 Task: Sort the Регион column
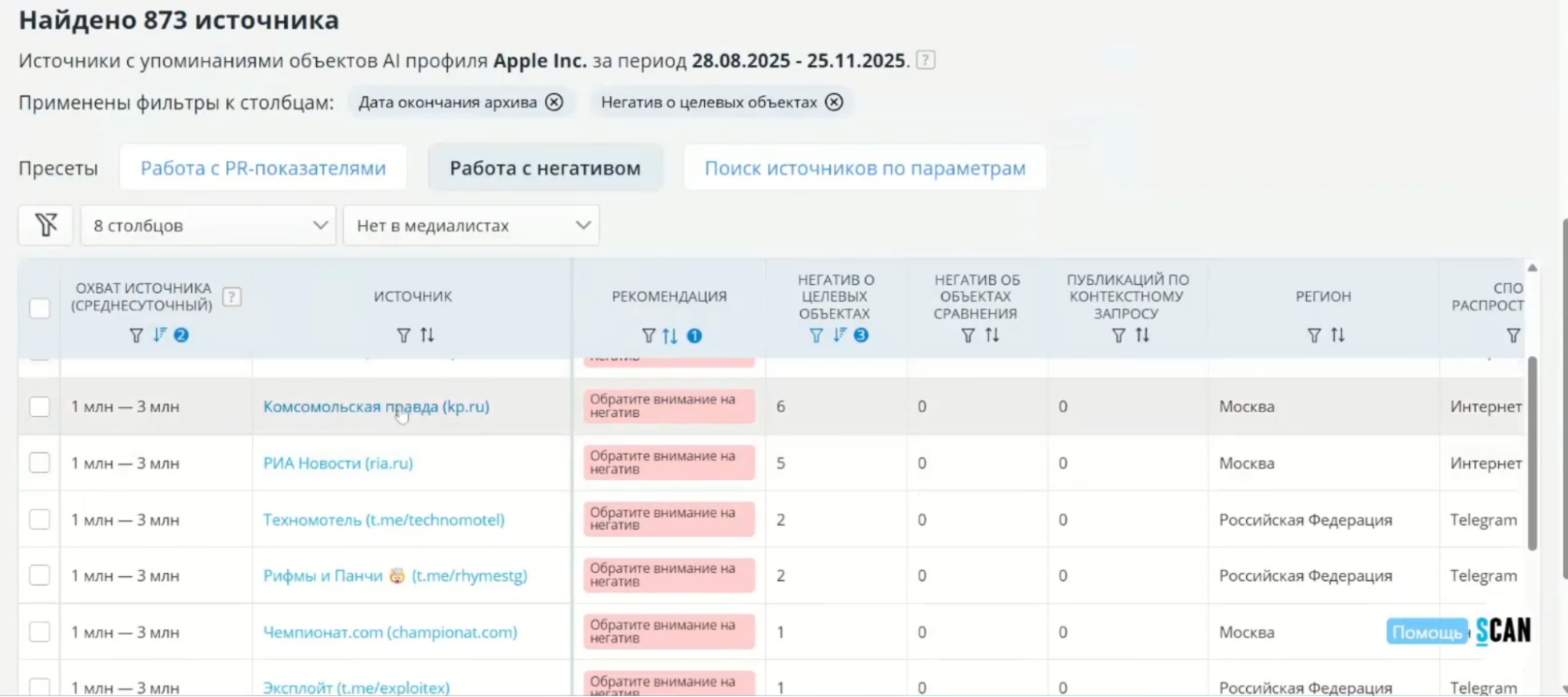point(1338,335)
